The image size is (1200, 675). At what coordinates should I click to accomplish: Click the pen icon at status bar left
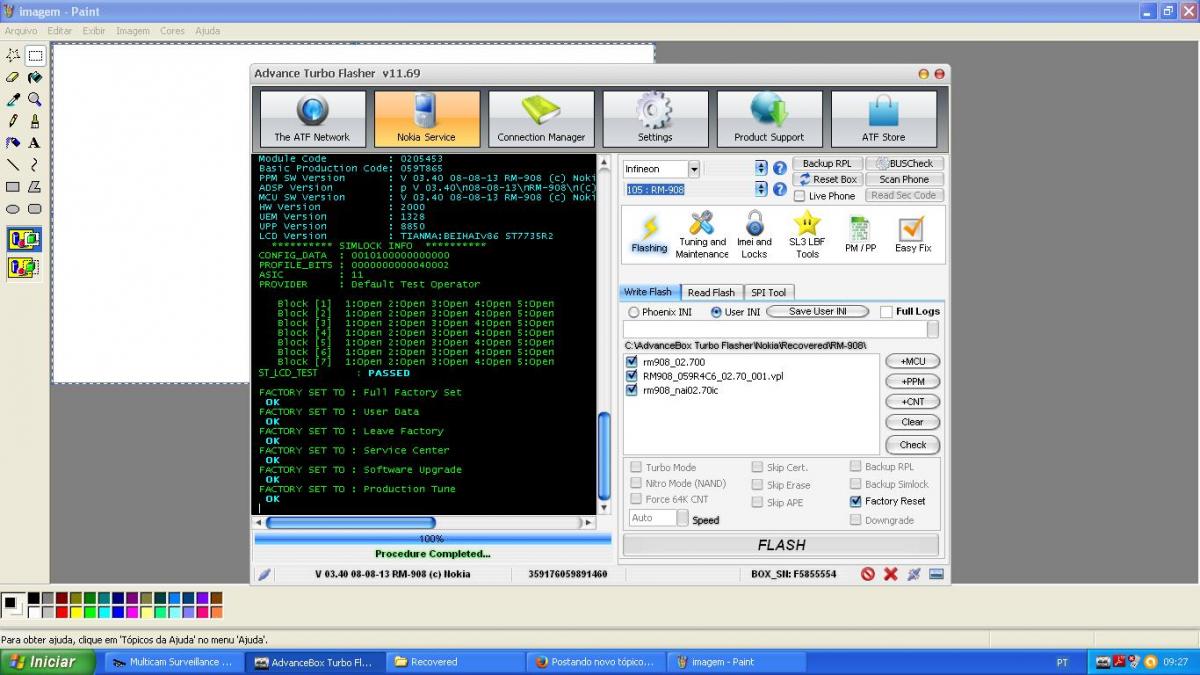coord(265,574)
